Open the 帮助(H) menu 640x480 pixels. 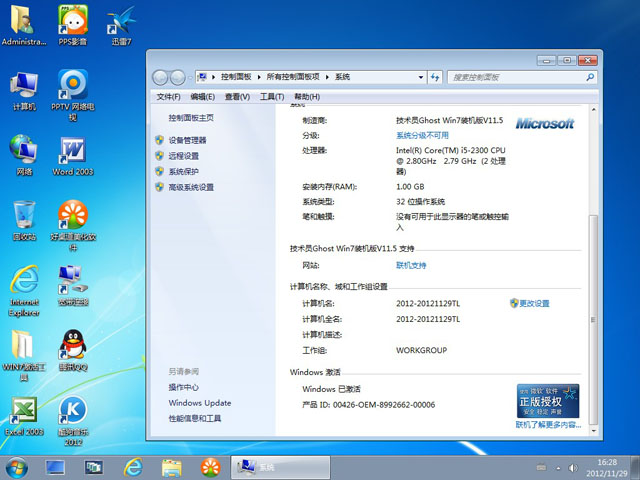[x=307, y=97]
